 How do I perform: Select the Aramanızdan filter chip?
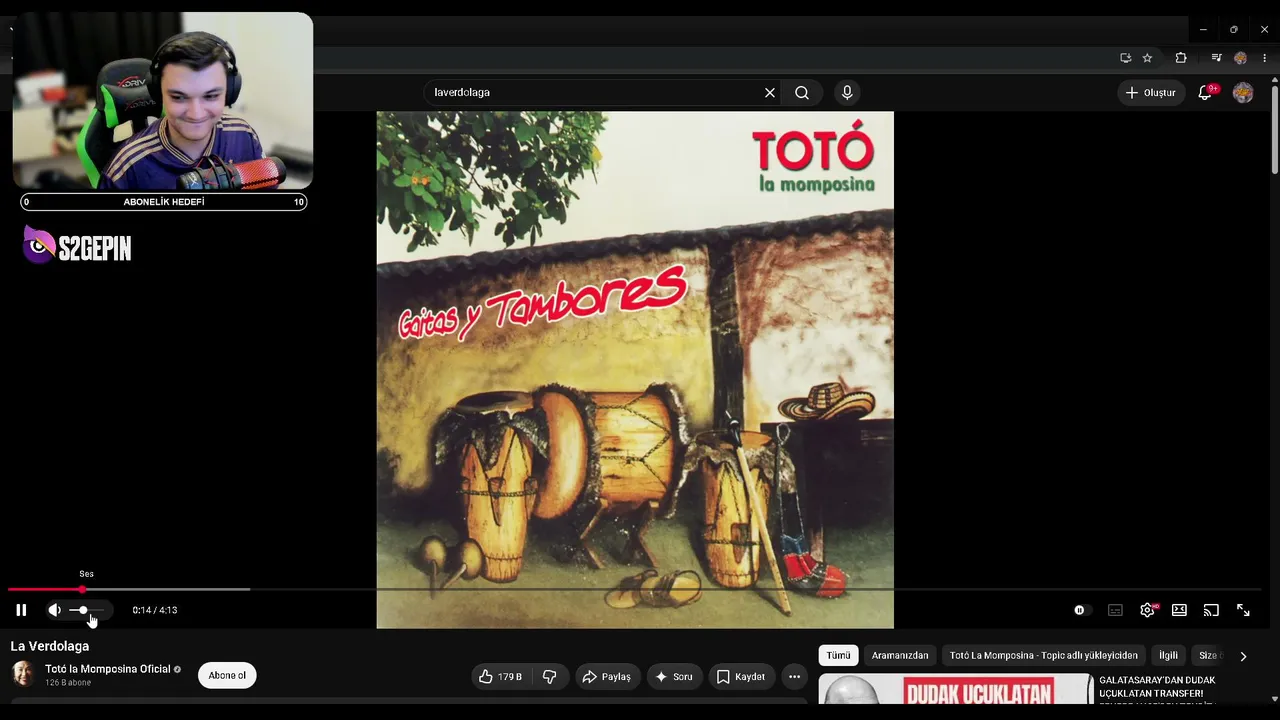[x=900, y=656]
